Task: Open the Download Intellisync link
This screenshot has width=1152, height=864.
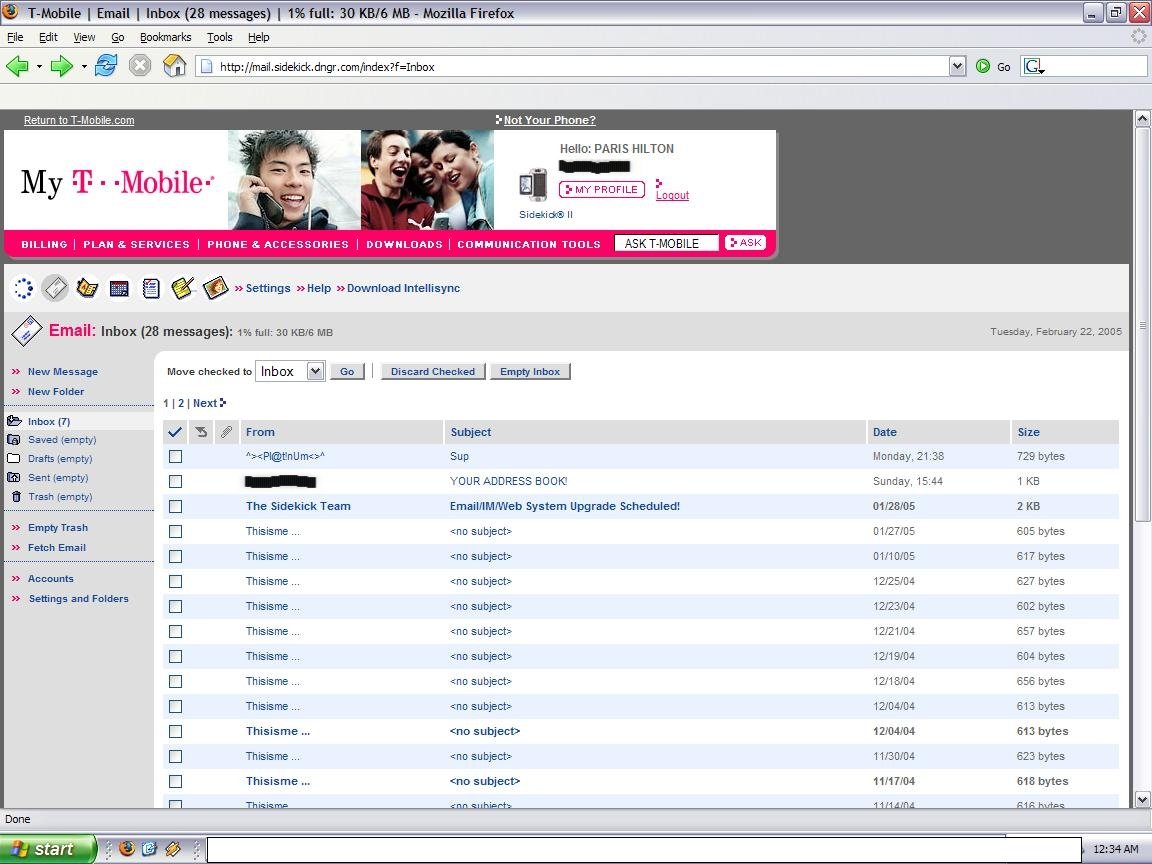Action: (x=403, y=288)
